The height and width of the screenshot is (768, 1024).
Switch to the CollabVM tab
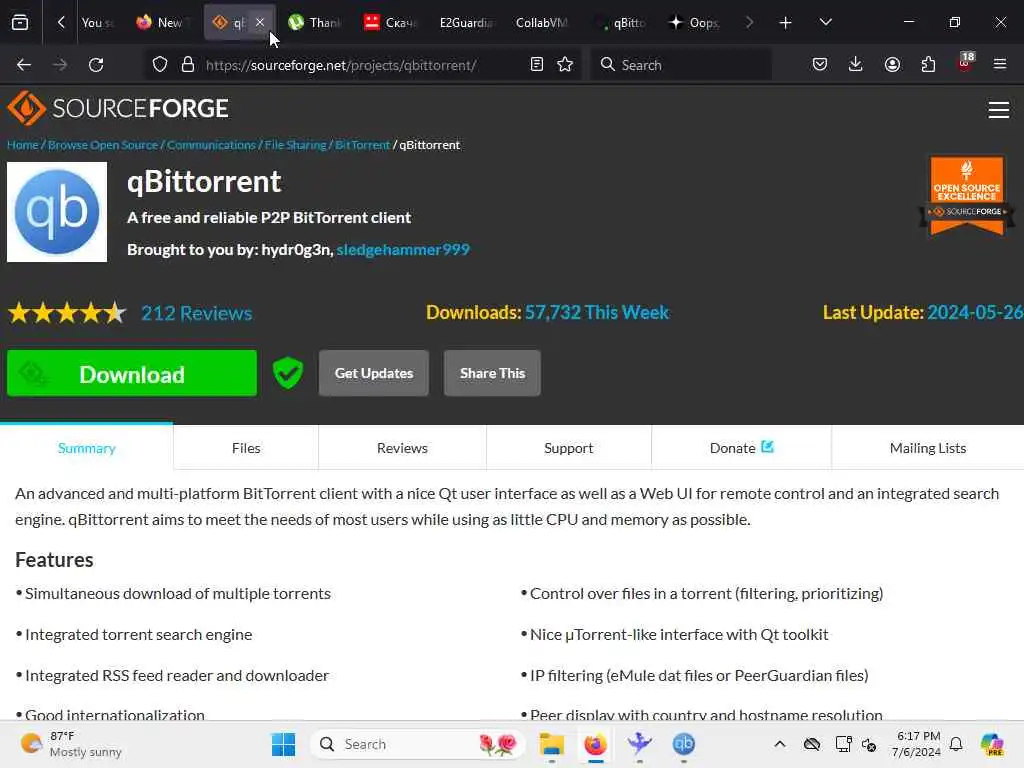[541, 22]
